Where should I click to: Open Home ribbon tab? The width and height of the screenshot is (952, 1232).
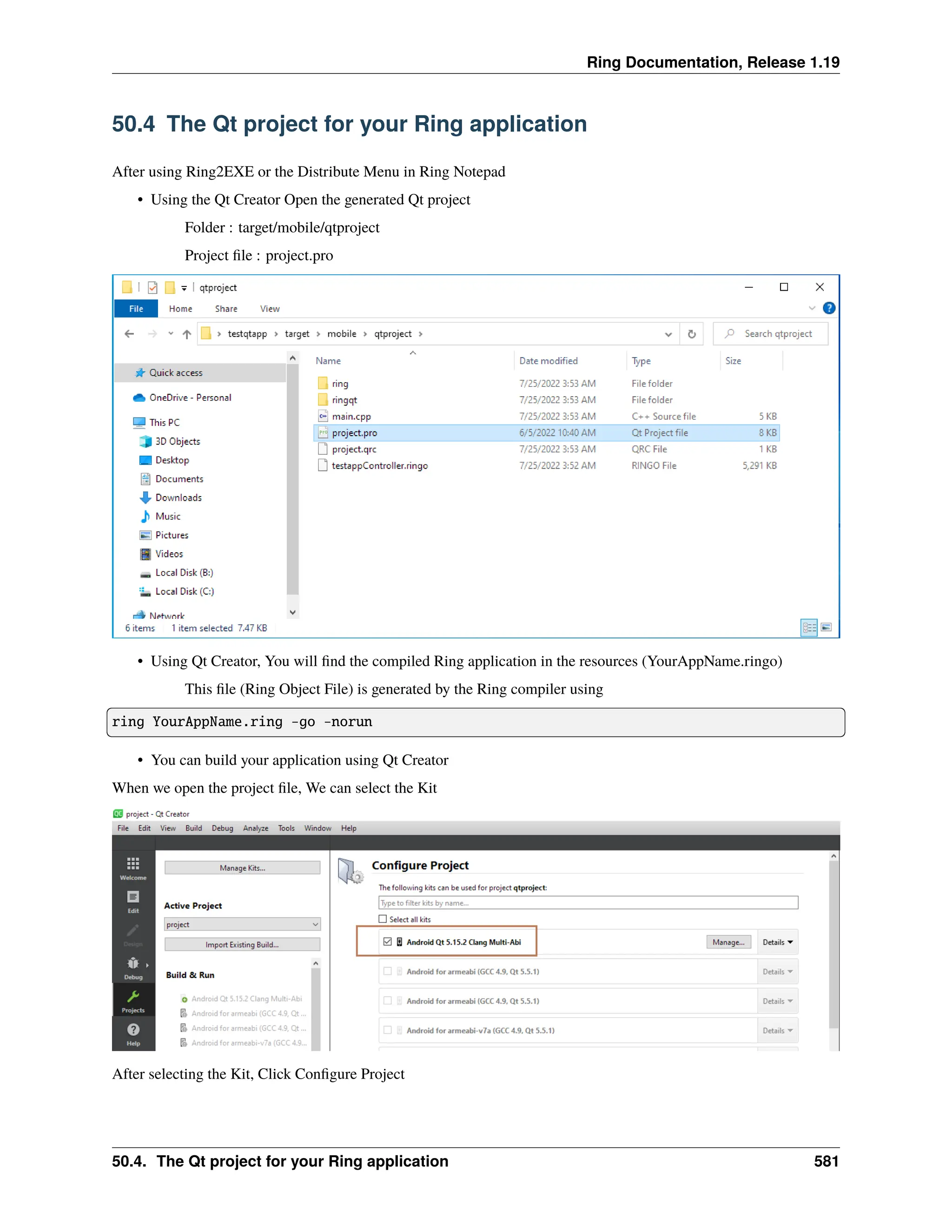pos(180,309)
